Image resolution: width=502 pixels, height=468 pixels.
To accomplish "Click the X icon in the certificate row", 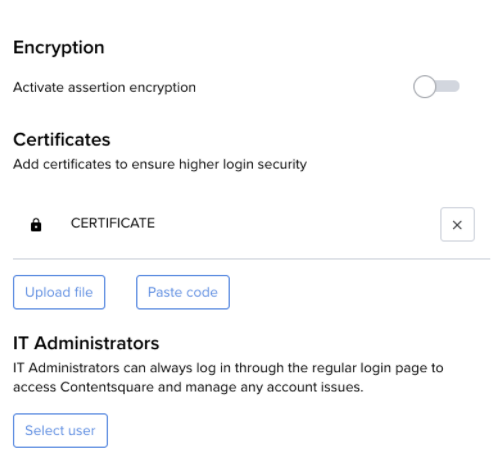I will pos(457,225).
